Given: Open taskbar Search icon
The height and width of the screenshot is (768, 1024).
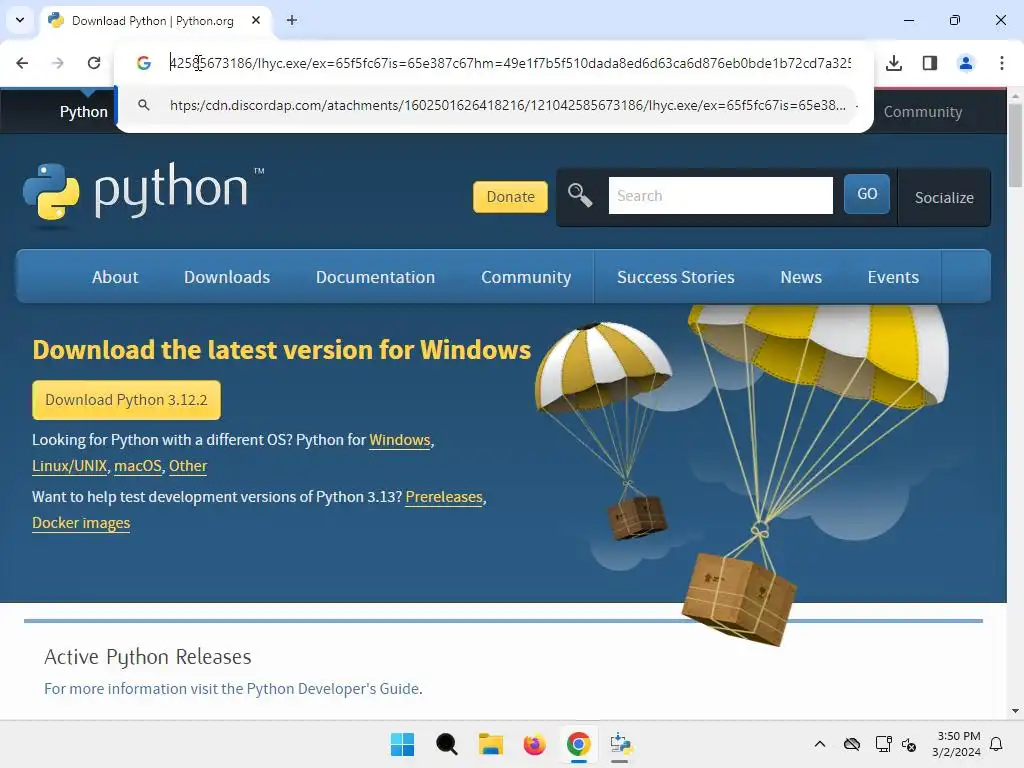Looking at the screenshot, I should pos(447,744).
